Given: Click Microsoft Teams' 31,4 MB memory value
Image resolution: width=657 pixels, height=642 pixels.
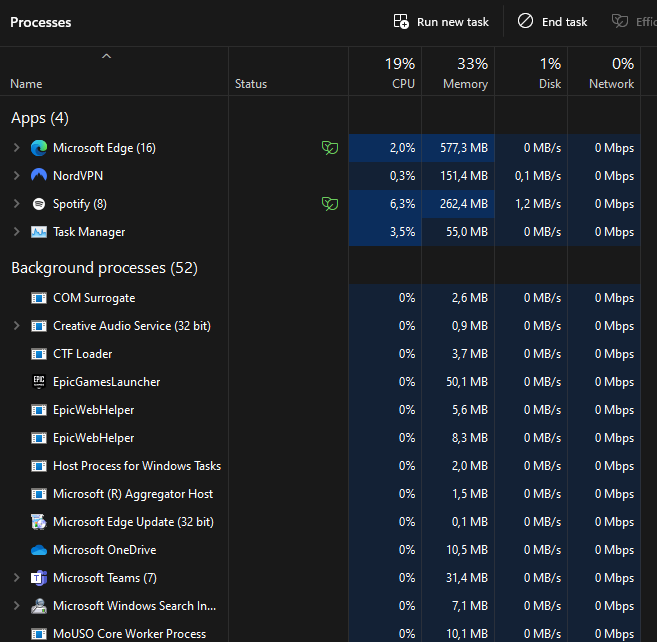Looking at the screenshot, I should pos(467,578).
